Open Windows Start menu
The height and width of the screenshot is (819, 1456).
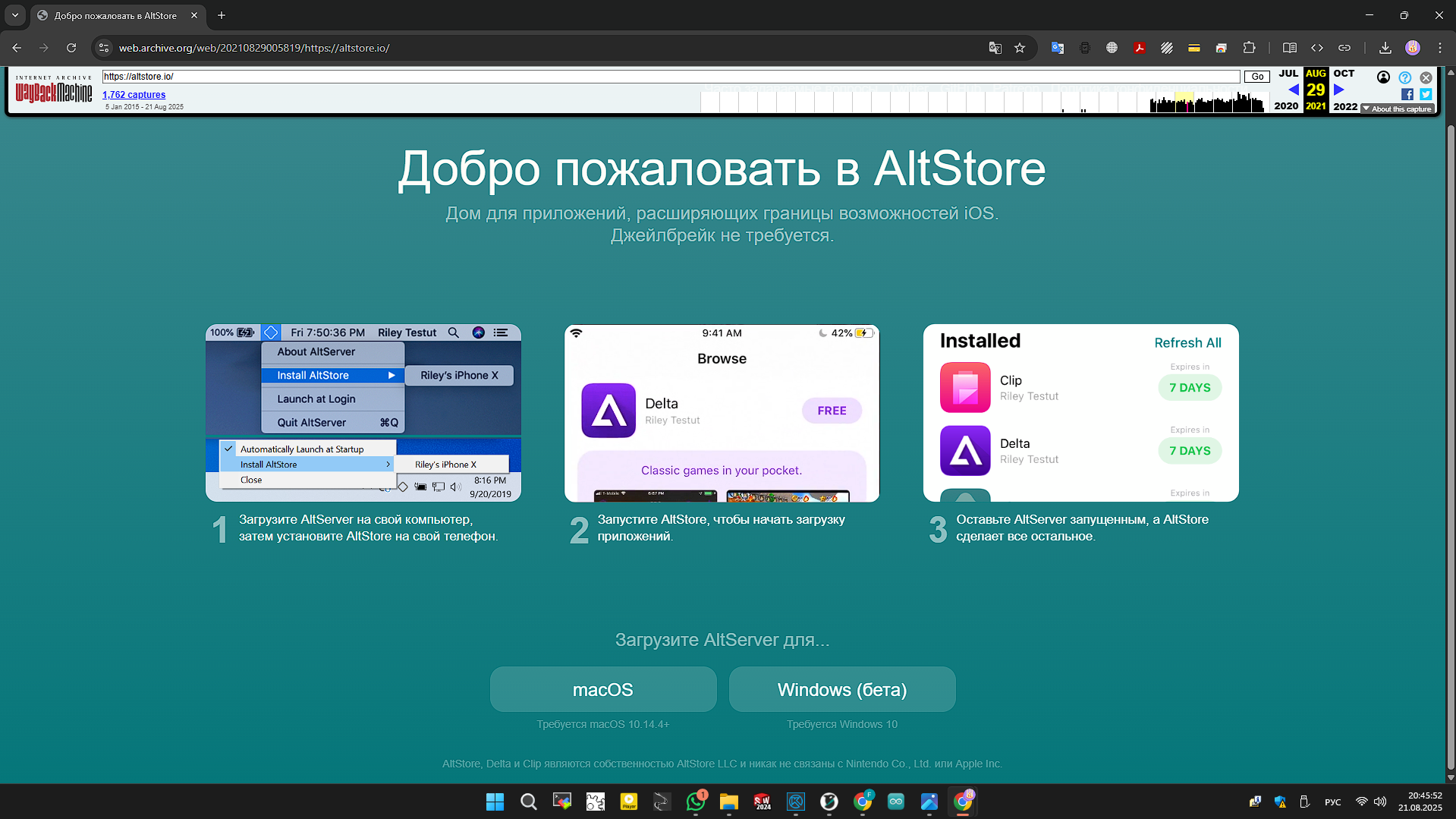[495, 802]
